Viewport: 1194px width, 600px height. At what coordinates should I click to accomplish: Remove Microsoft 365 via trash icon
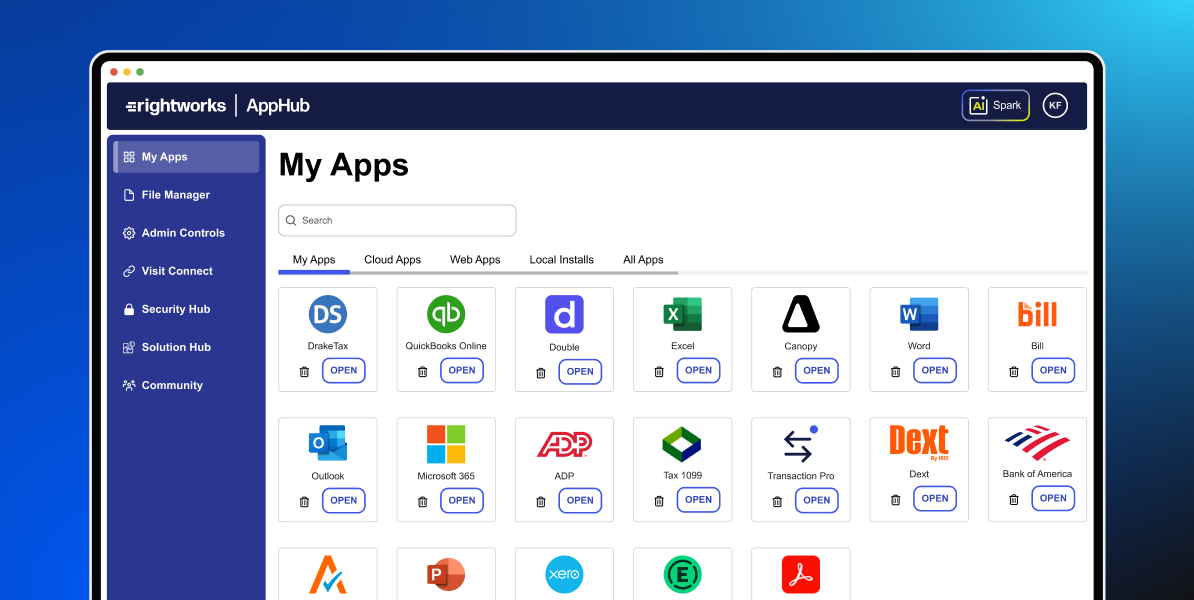423,502
